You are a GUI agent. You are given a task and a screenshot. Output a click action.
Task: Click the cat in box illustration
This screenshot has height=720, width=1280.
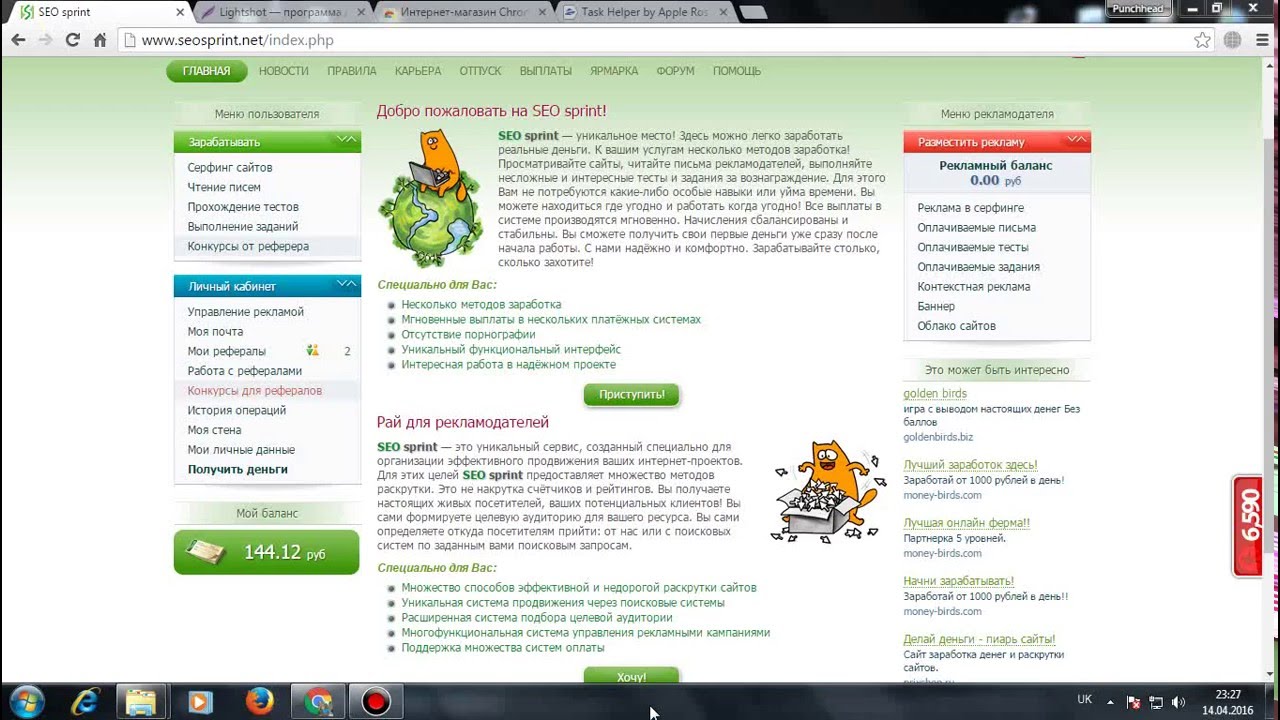[x=825, y=492]
